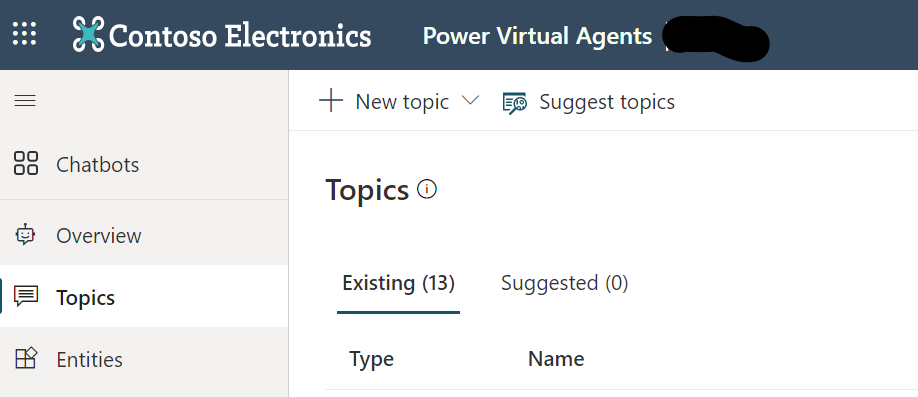Switch to the Existing (13) tab
Image resolution: width=918 pixels, height=397 pixels.
(398, 283)
